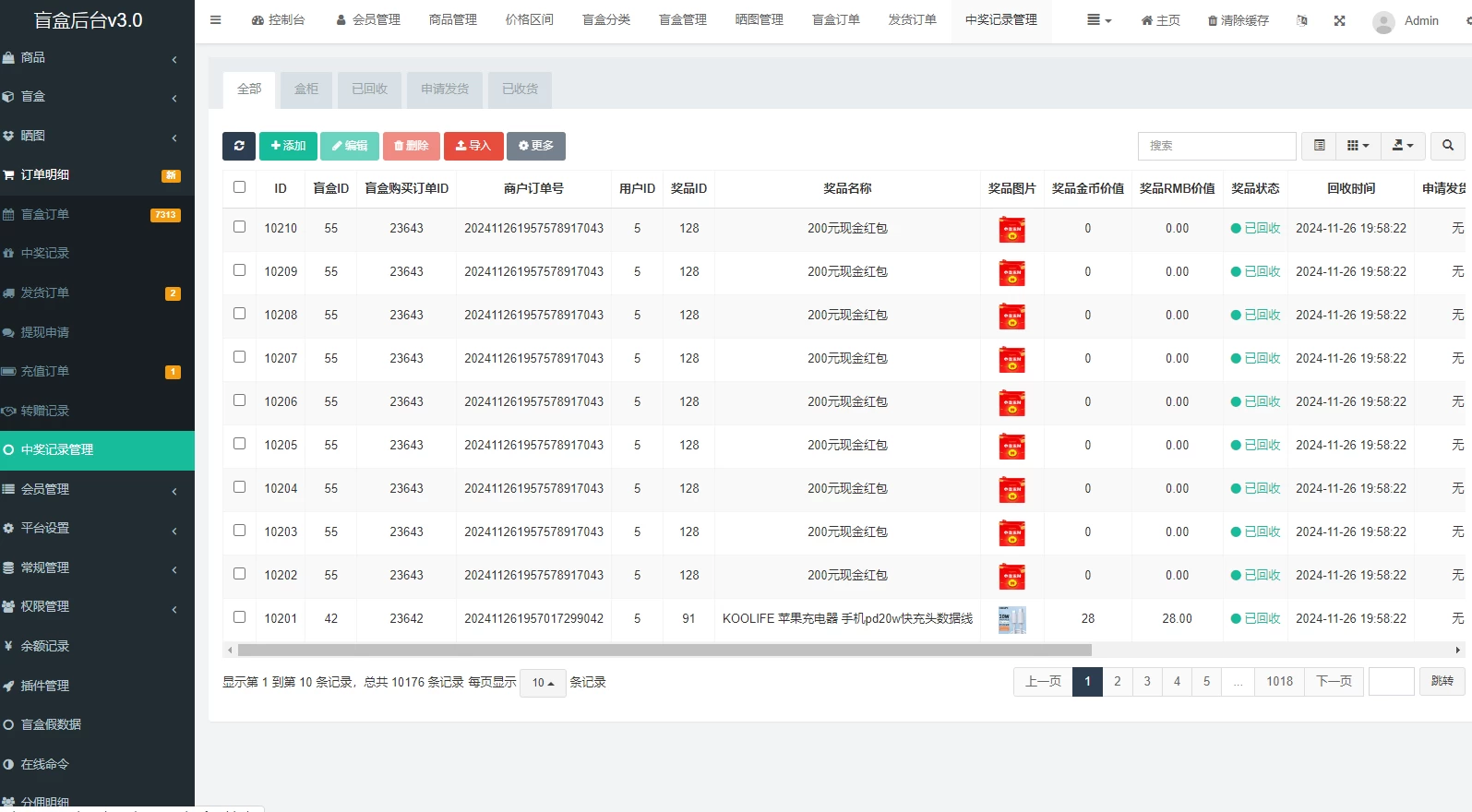Click the search magnifier icon button
The width and height of the screenshot is (1472, 812).
[1448, 146]
